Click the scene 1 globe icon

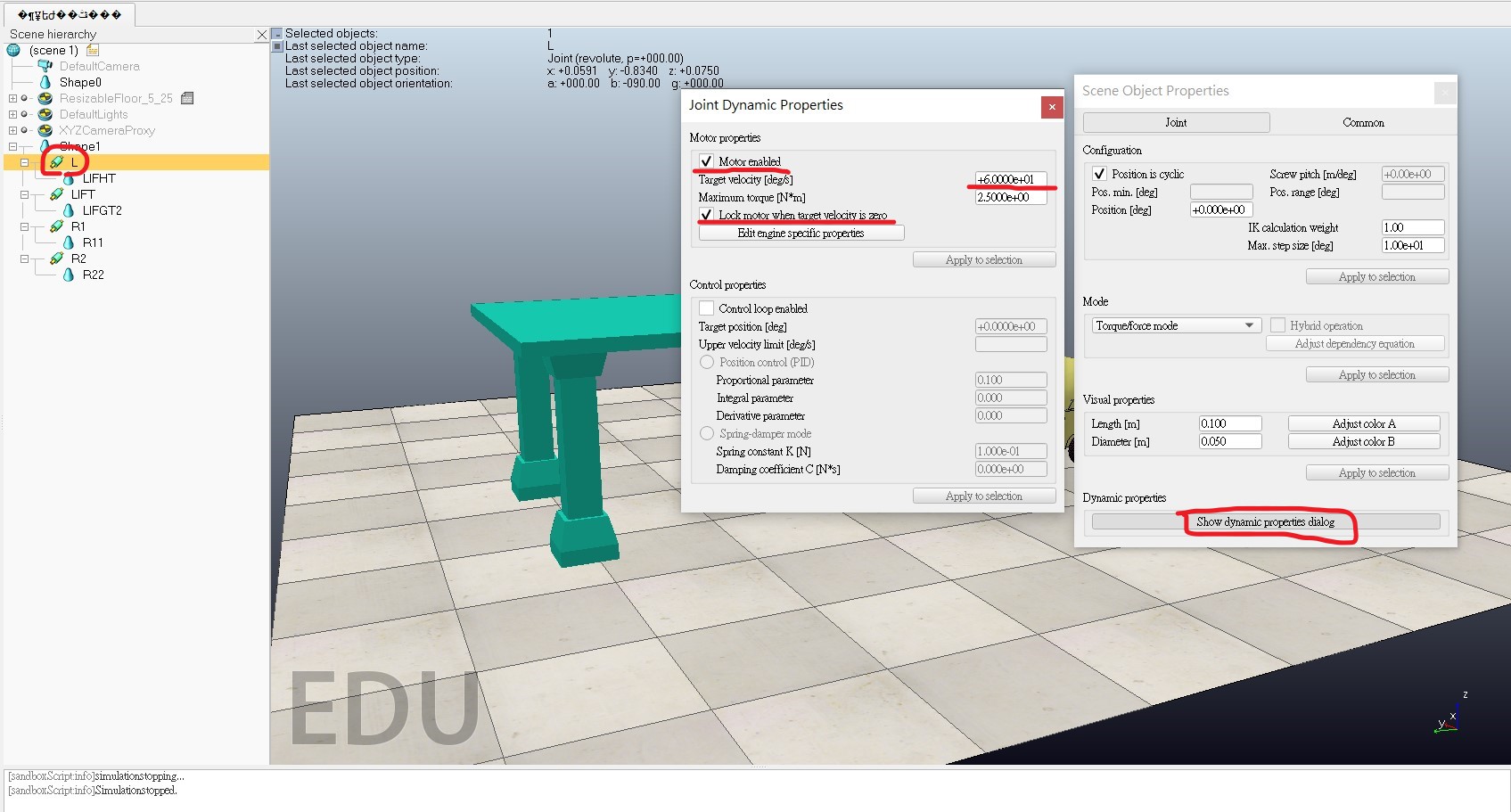(x=13, y=50)
